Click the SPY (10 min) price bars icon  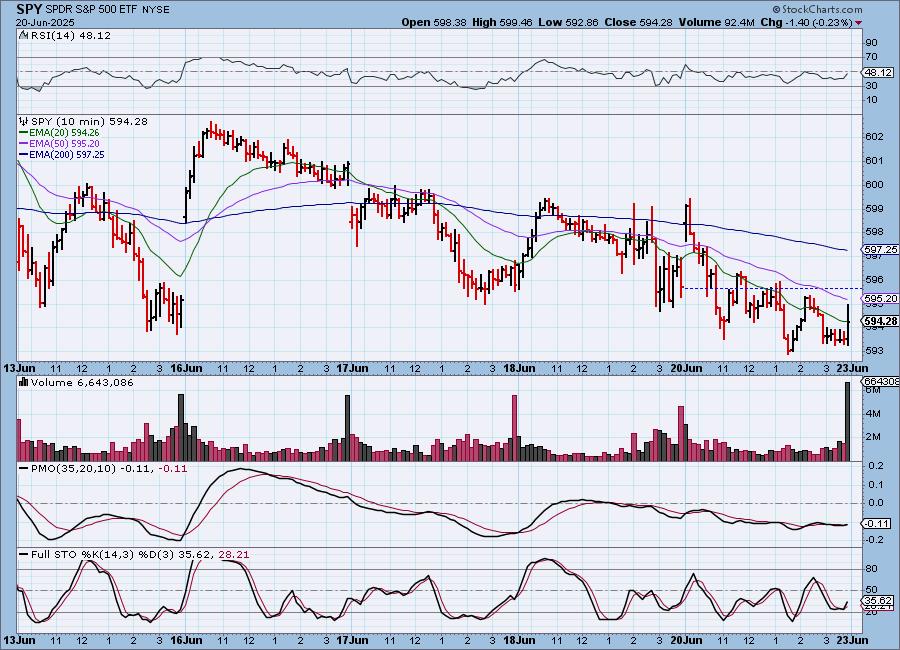pos(24,122)
